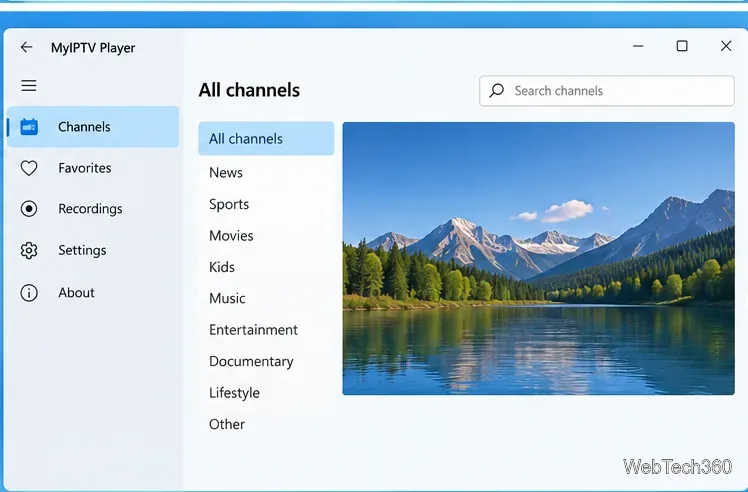Viewport: 748px width, 492px height.
Task: Click the back arrow beside MyIPTV Player
Action: pos(26,47)
